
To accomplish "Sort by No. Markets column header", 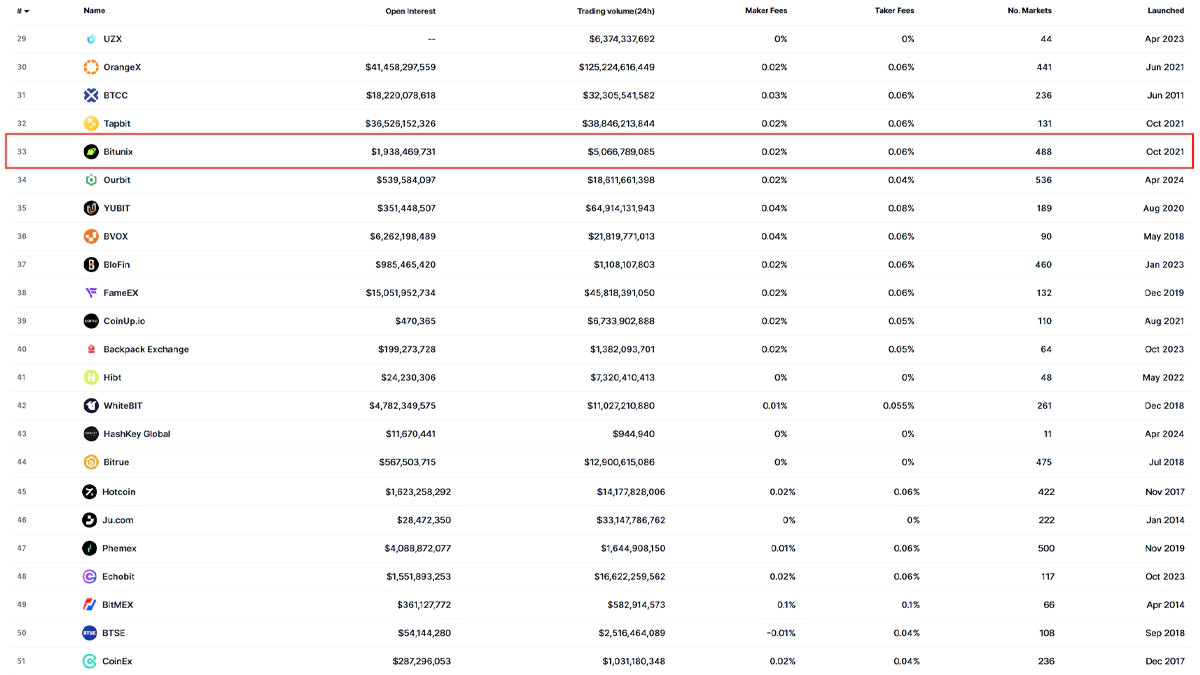I will pos(1029,11).
